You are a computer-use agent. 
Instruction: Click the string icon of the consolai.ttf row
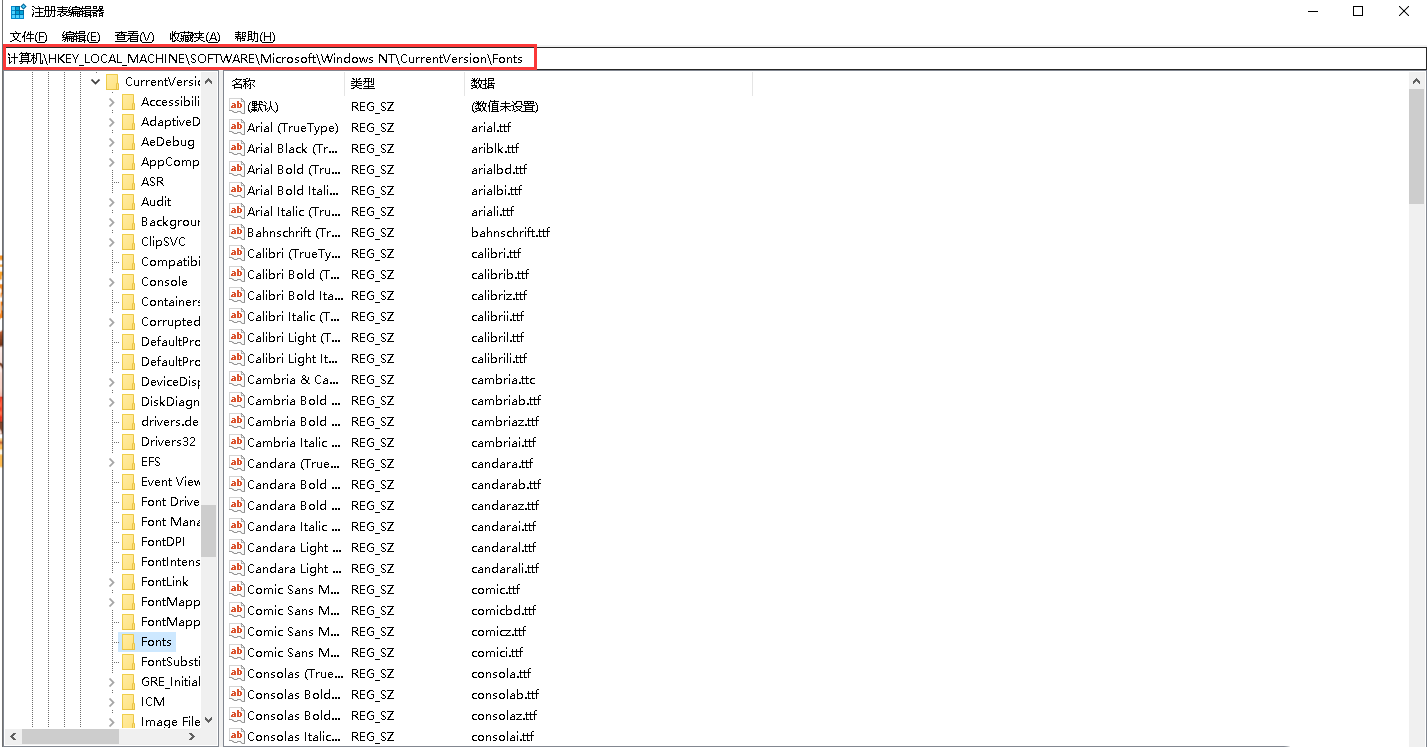pos(237,736)
